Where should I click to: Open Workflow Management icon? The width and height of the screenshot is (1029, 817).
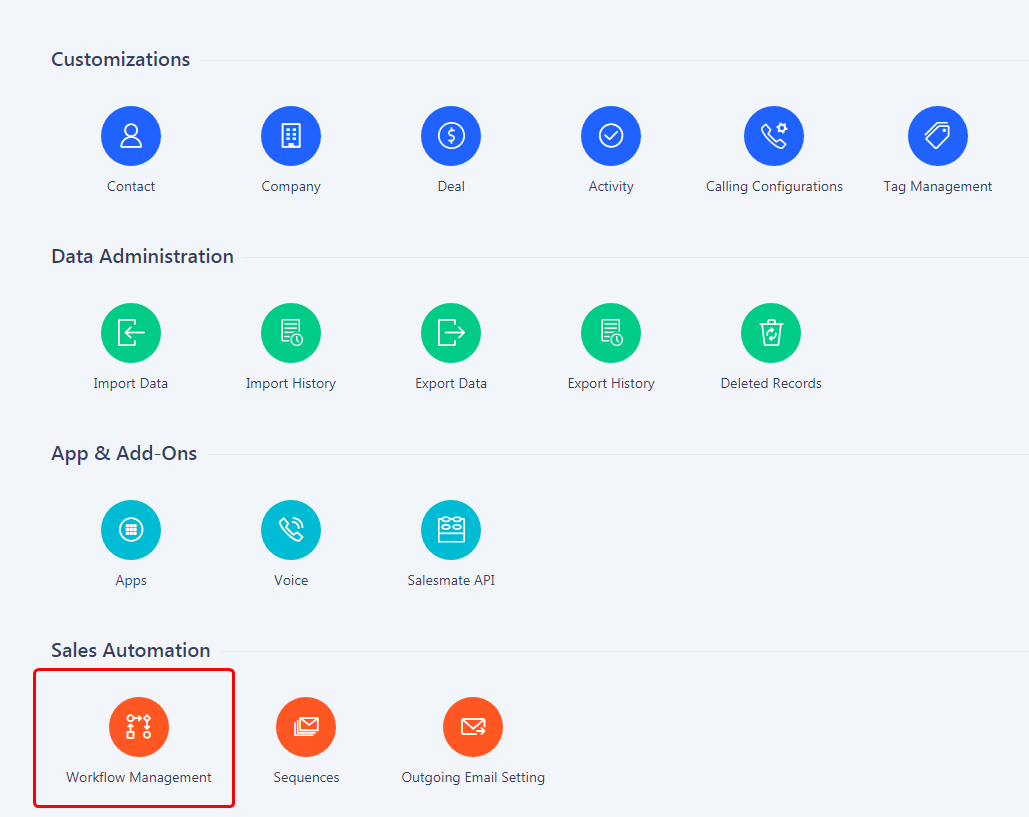[139, 727]
